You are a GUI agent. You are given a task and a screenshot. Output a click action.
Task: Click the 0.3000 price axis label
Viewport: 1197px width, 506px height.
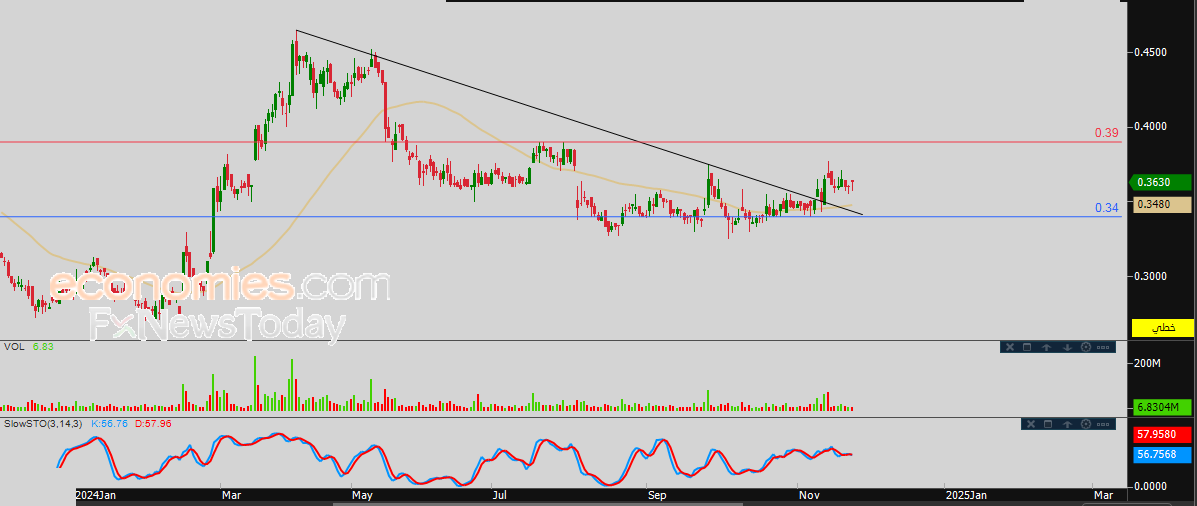pos(1151,276)
